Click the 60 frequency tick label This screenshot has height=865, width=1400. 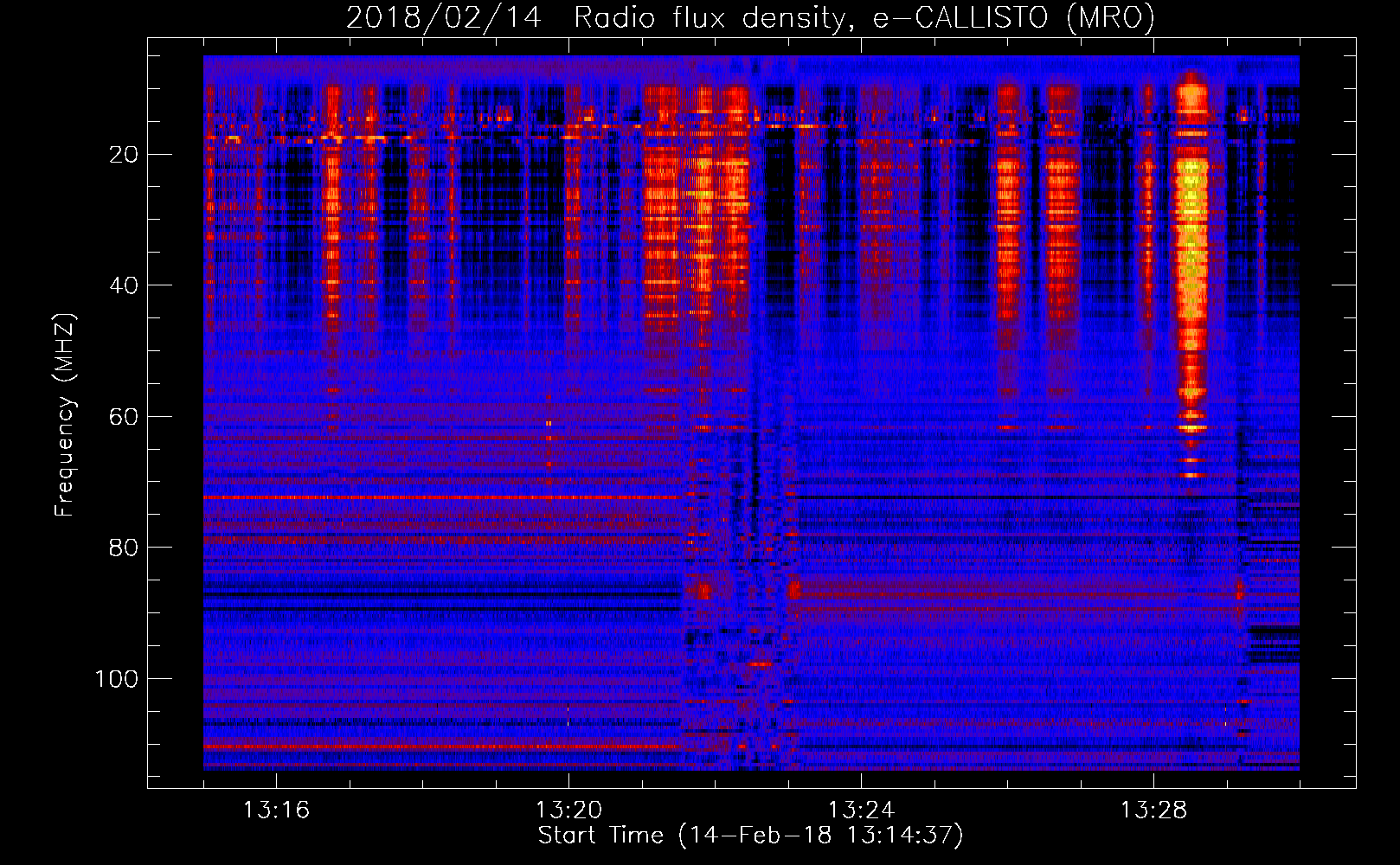125,417
